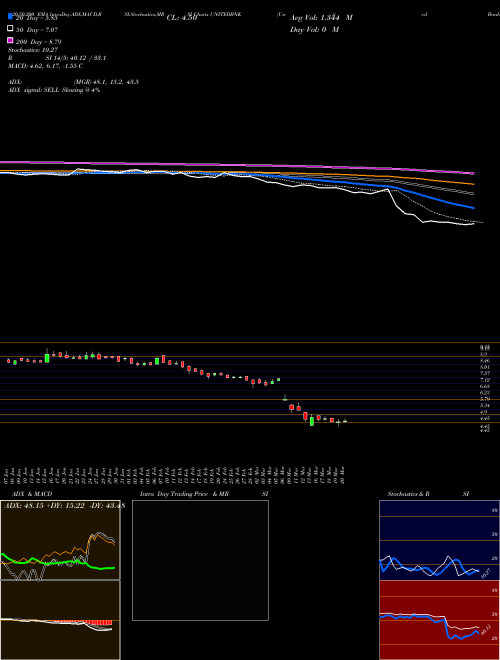The image size is (500, 660).
Task: Click the red MACD histogram bars
Action: pos(98,623)
